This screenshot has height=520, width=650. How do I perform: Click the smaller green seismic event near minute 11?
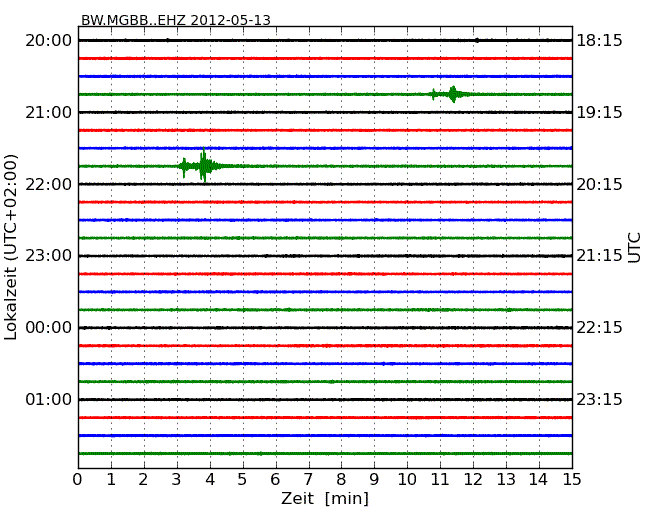451,94
